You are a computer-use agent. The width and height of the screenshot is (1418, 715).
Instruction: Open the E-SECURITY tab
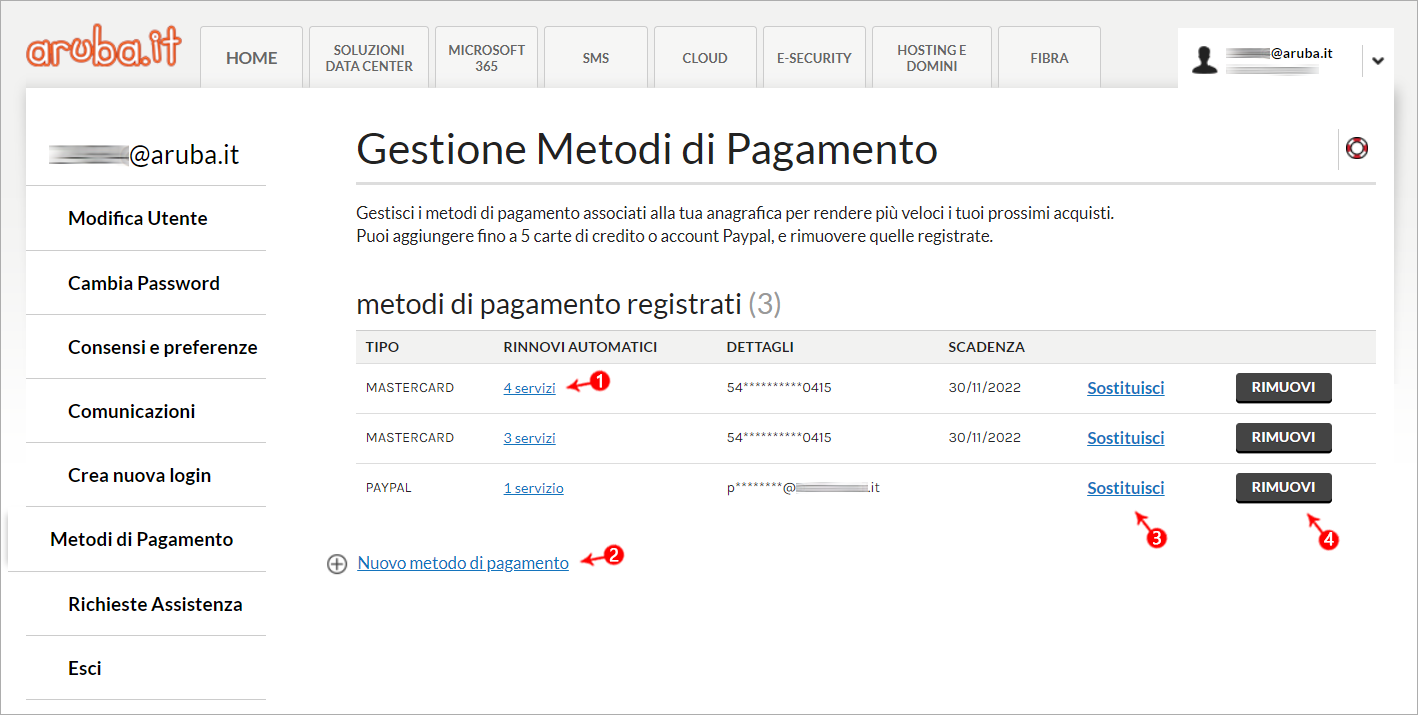[814, 58]
